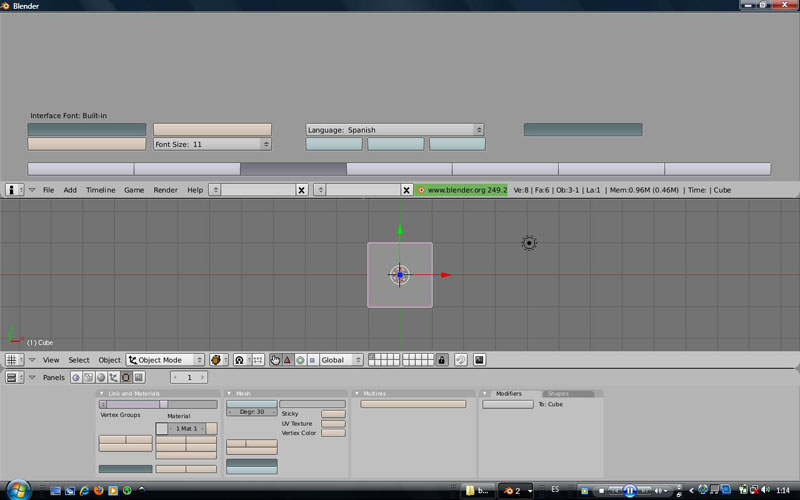Open the Render menu
The height and width of the screenshot is (500, 800).
[165, 190]
